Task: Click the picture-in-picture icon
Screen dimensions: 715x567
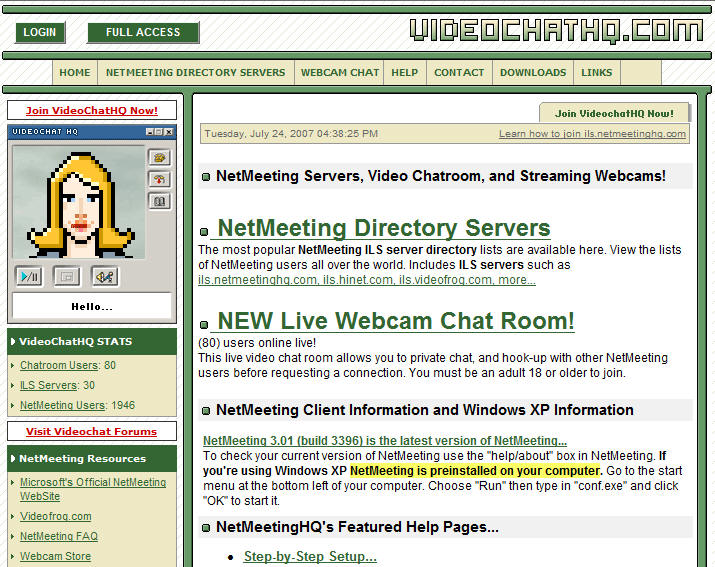Action: point(67,277)
